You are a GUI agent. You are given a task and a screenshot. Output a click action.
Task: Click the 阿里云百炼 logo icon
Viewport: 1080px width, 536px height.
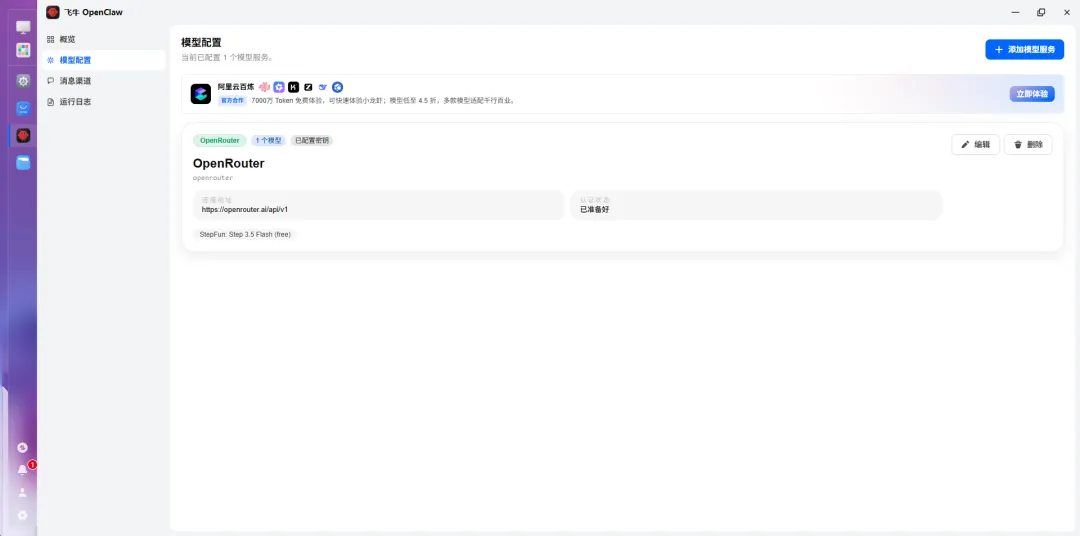(200, 94)
